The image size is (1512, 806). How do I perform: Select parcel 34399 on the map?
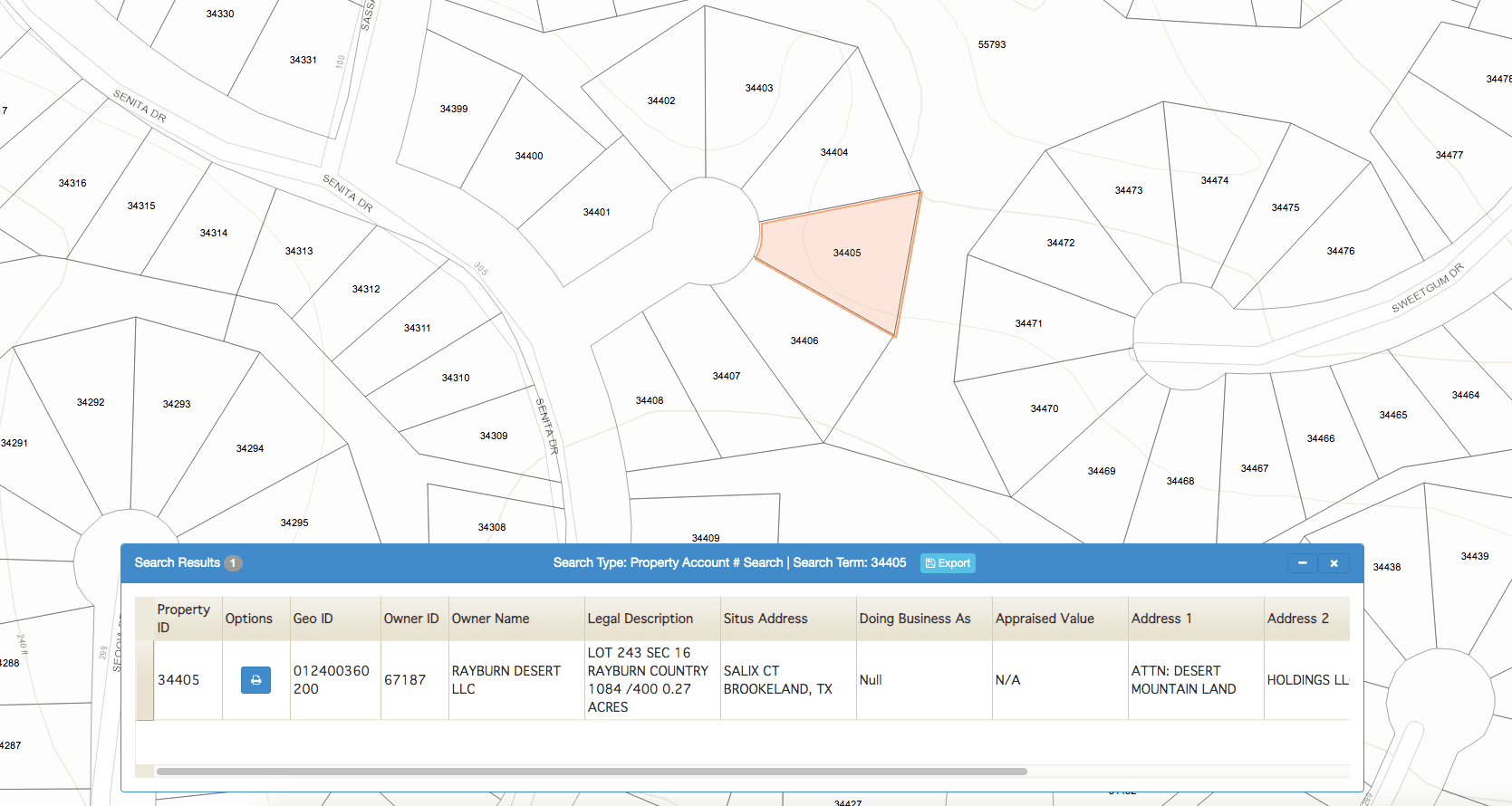pos(454,109)
